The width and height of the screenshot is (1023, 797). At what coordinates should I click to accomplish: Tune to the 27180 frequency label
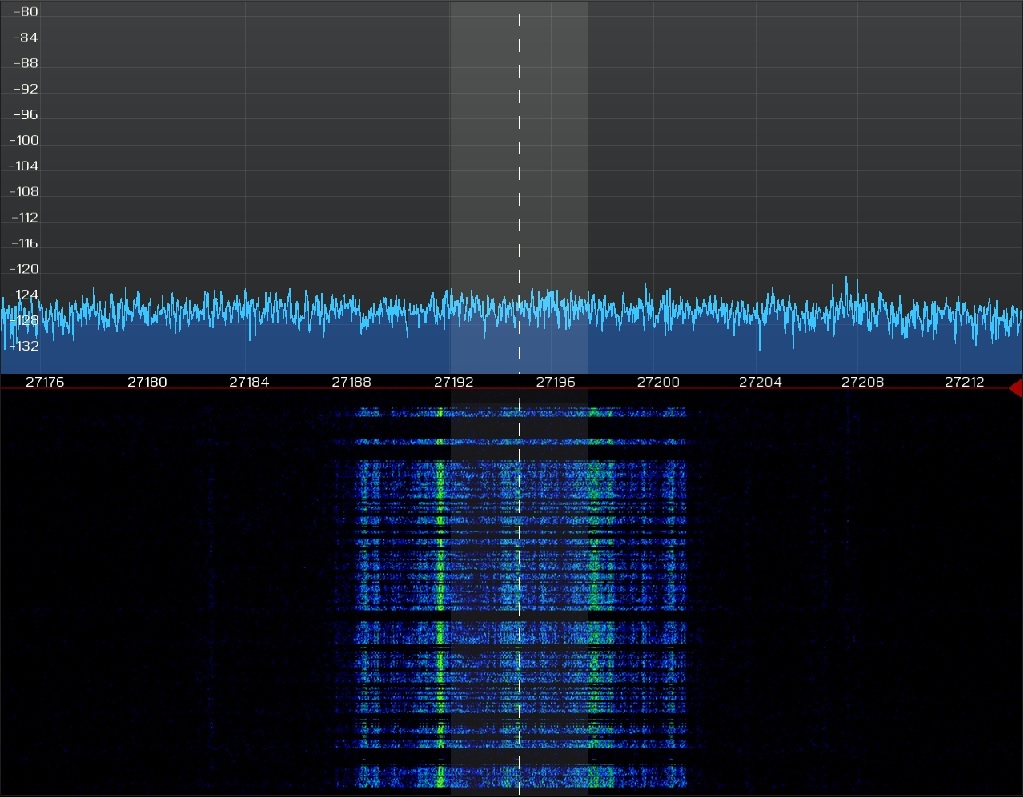[147, 382]
